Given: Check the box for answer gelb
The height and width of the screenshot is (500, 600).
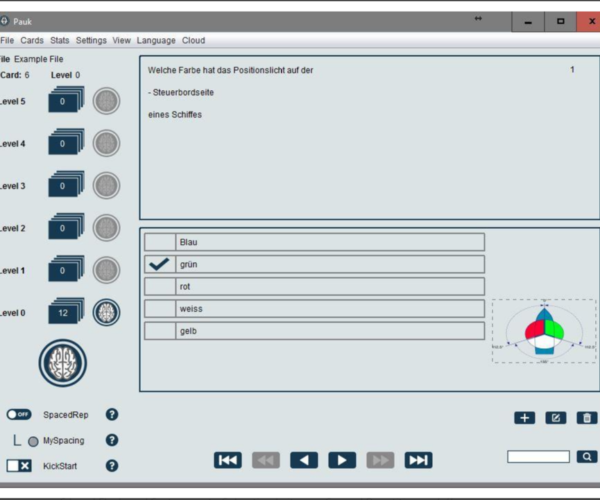Looking at the screenshot, I should (x=160, y=331).
